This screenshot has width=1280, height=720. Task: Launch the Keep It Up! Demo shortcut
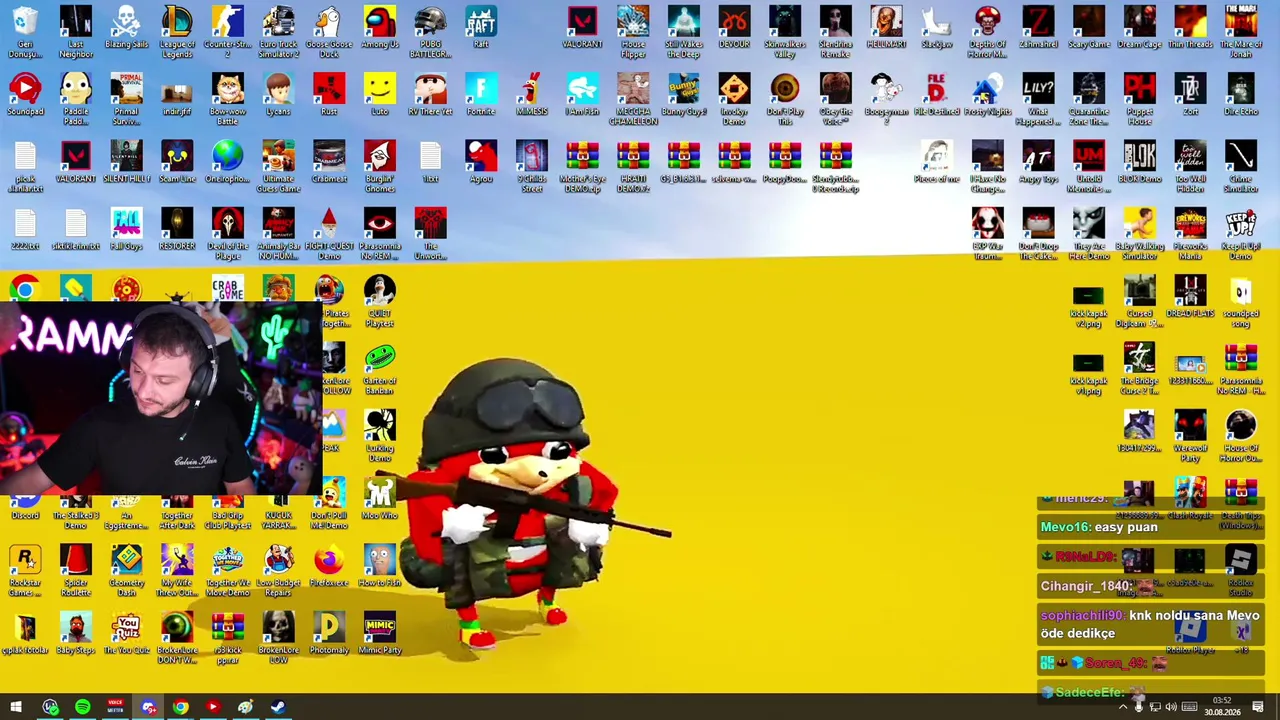click(1241, 233)
